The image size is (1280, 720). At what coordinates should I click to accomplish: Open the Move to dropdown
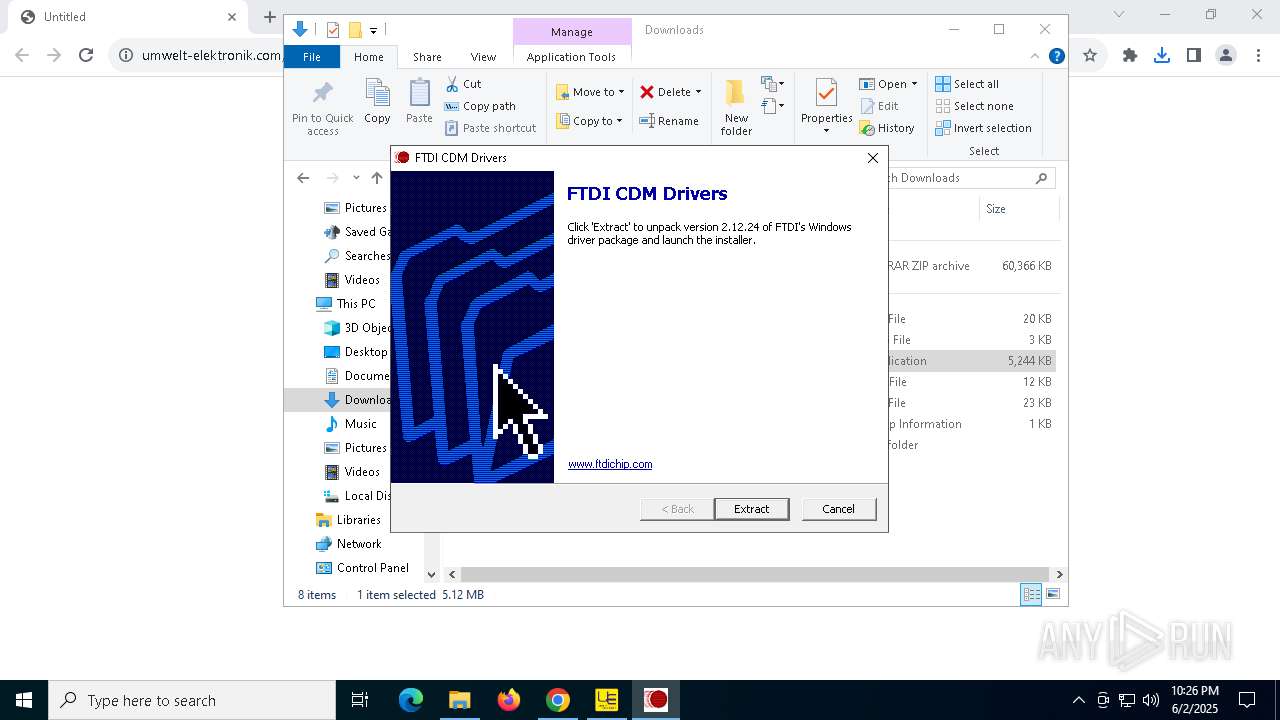click(x=590, y=92)
